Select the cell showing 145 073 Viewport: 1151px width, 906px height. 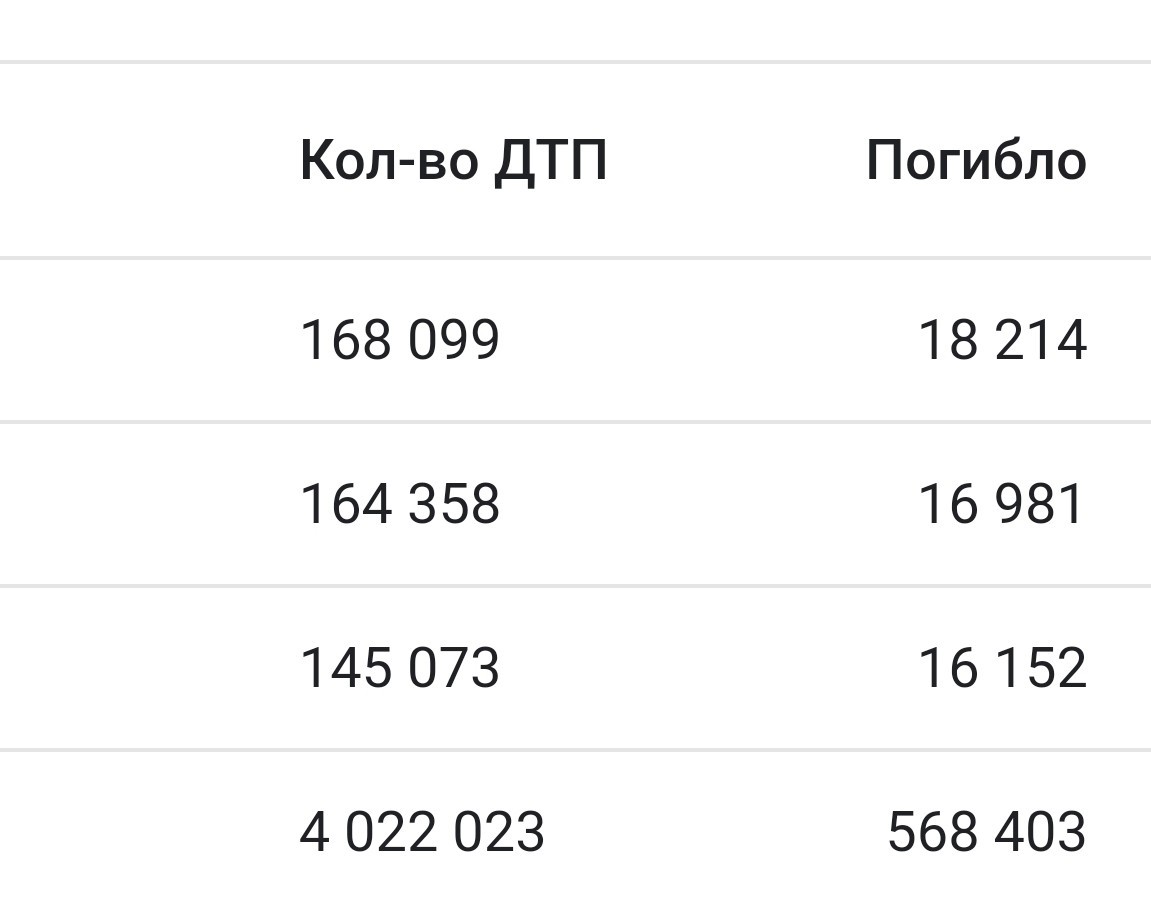(400, 668)
